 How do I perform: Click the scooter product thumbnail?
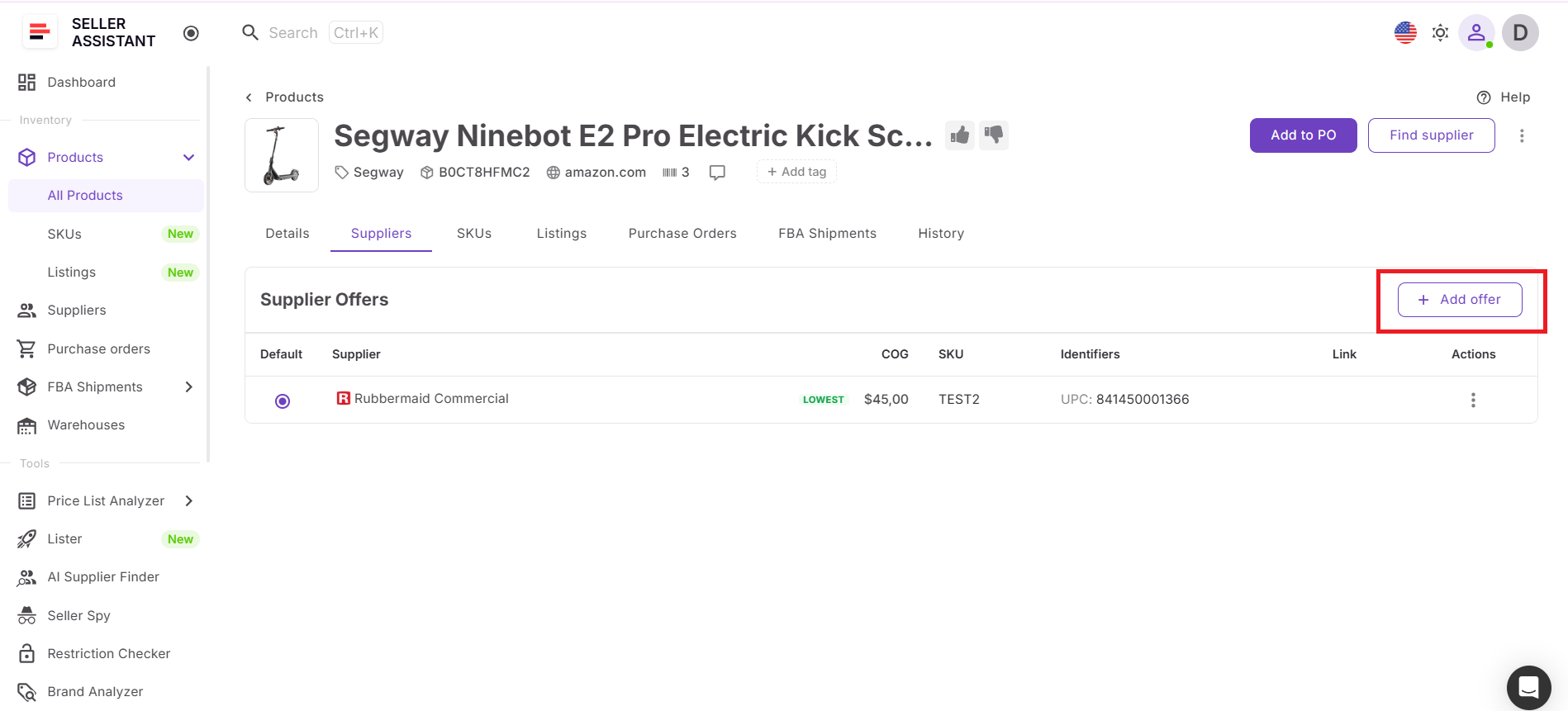[282, 155]
